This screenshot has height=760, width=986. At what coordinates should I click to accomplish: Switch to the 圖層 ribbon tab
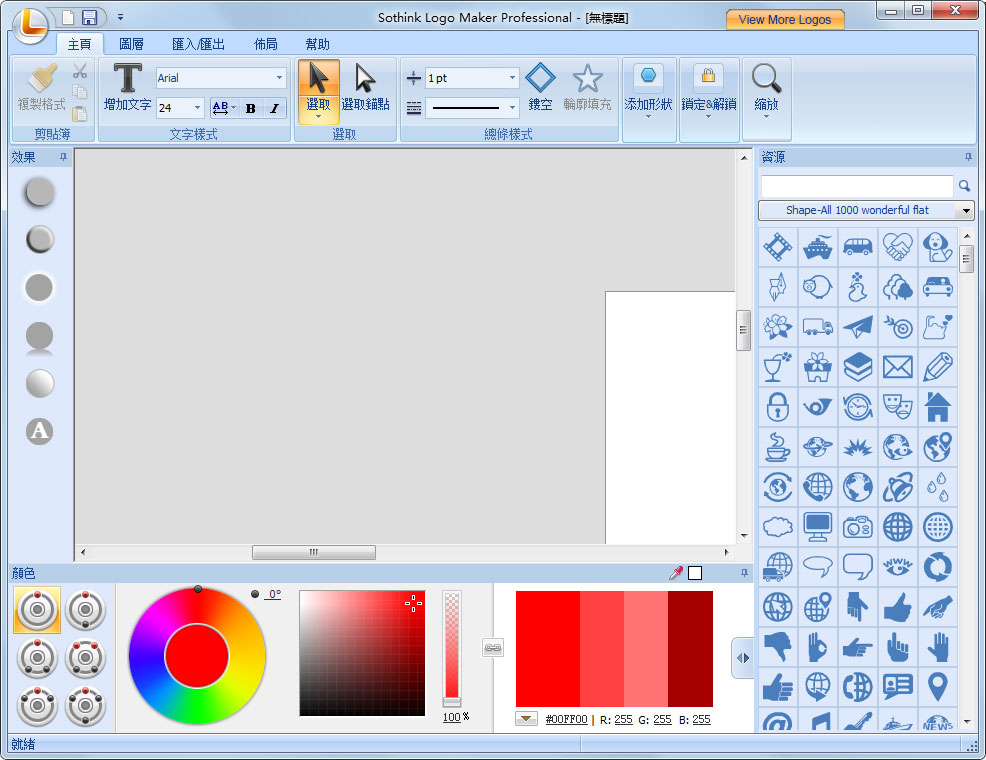tap(132, 44)
